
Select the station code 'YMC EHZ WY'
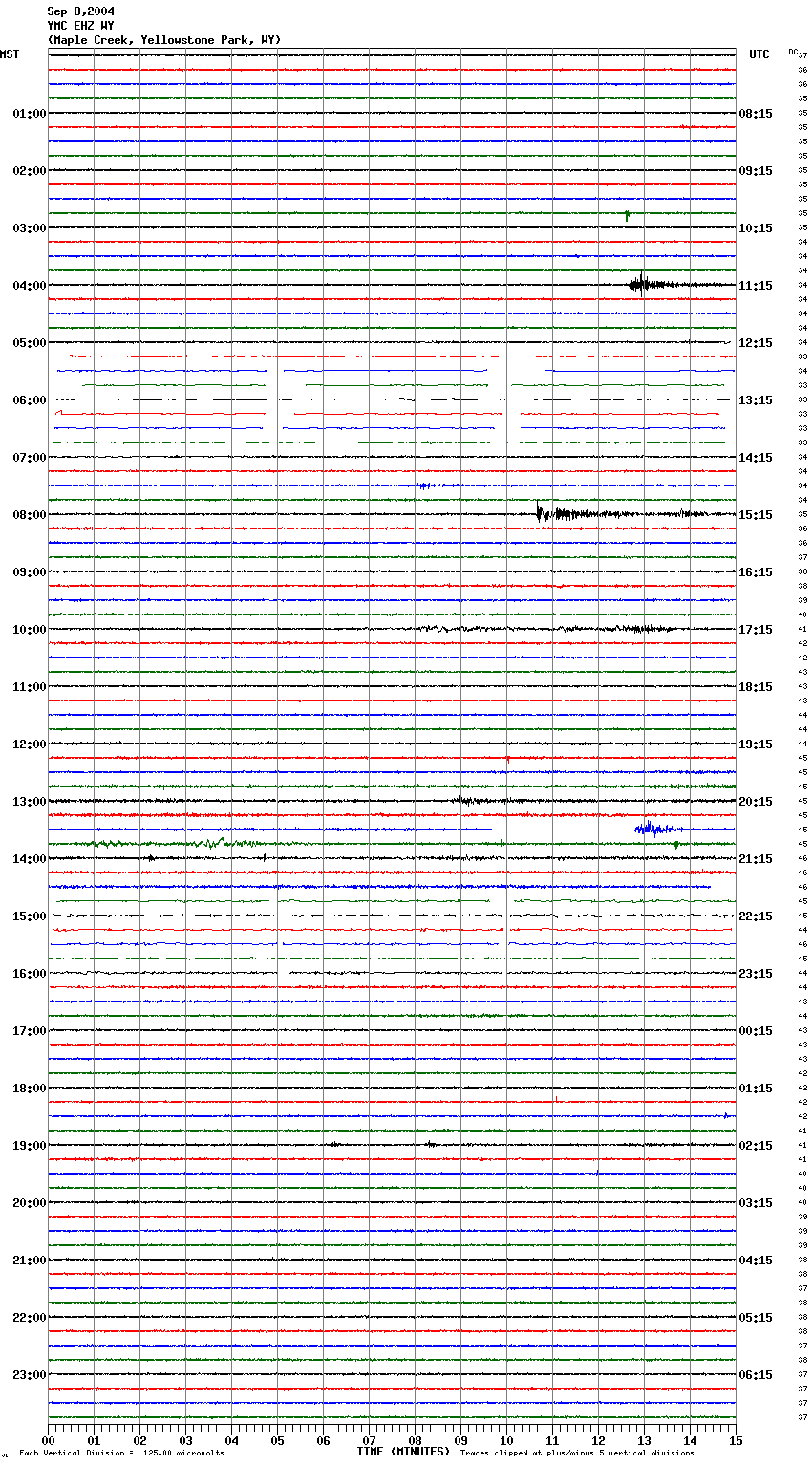[x=81, y=26]
